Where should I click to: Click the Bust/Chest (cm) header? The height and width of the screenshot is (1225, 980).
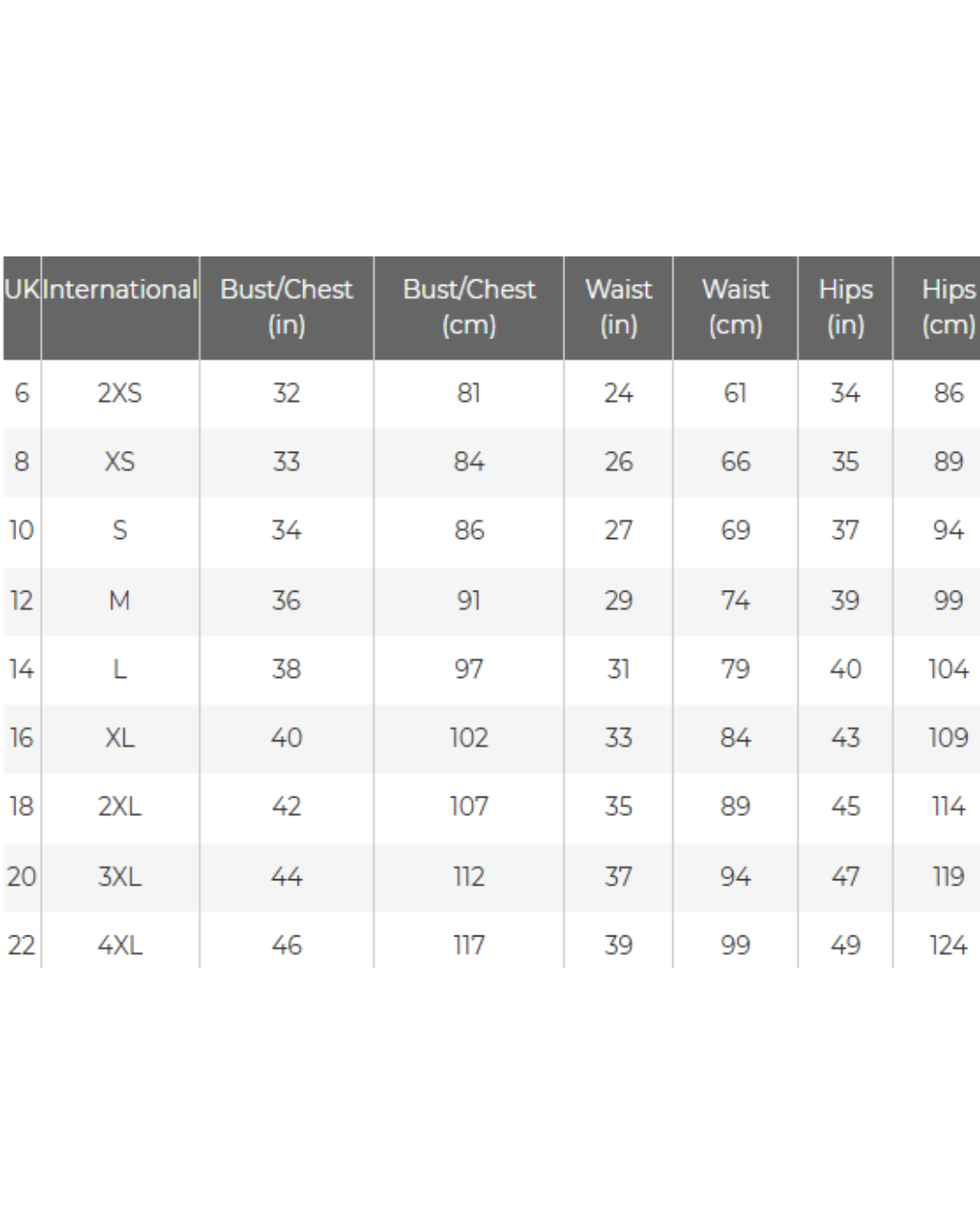click(469, 307)
